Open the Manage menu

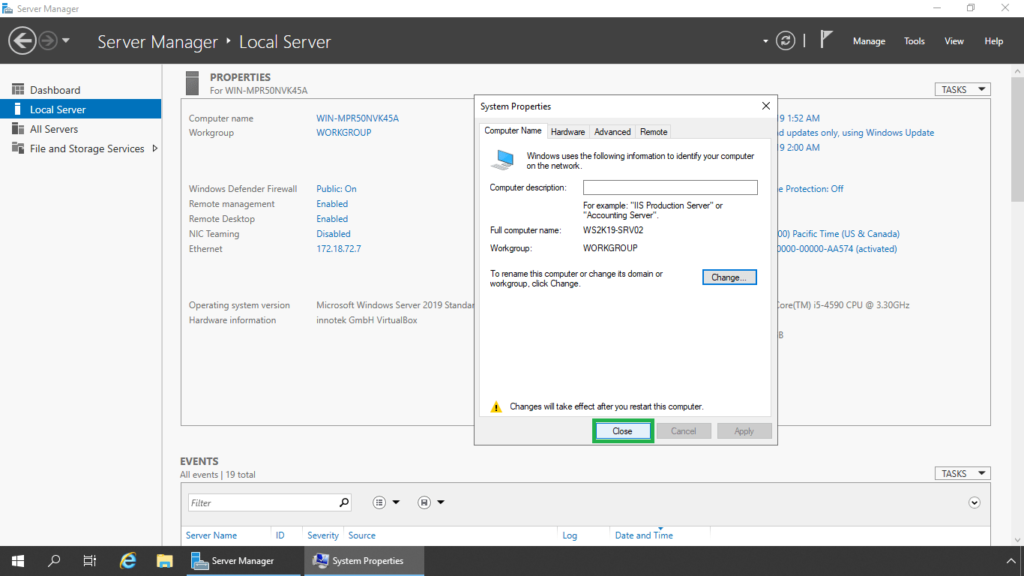click(x=869, y=41)
